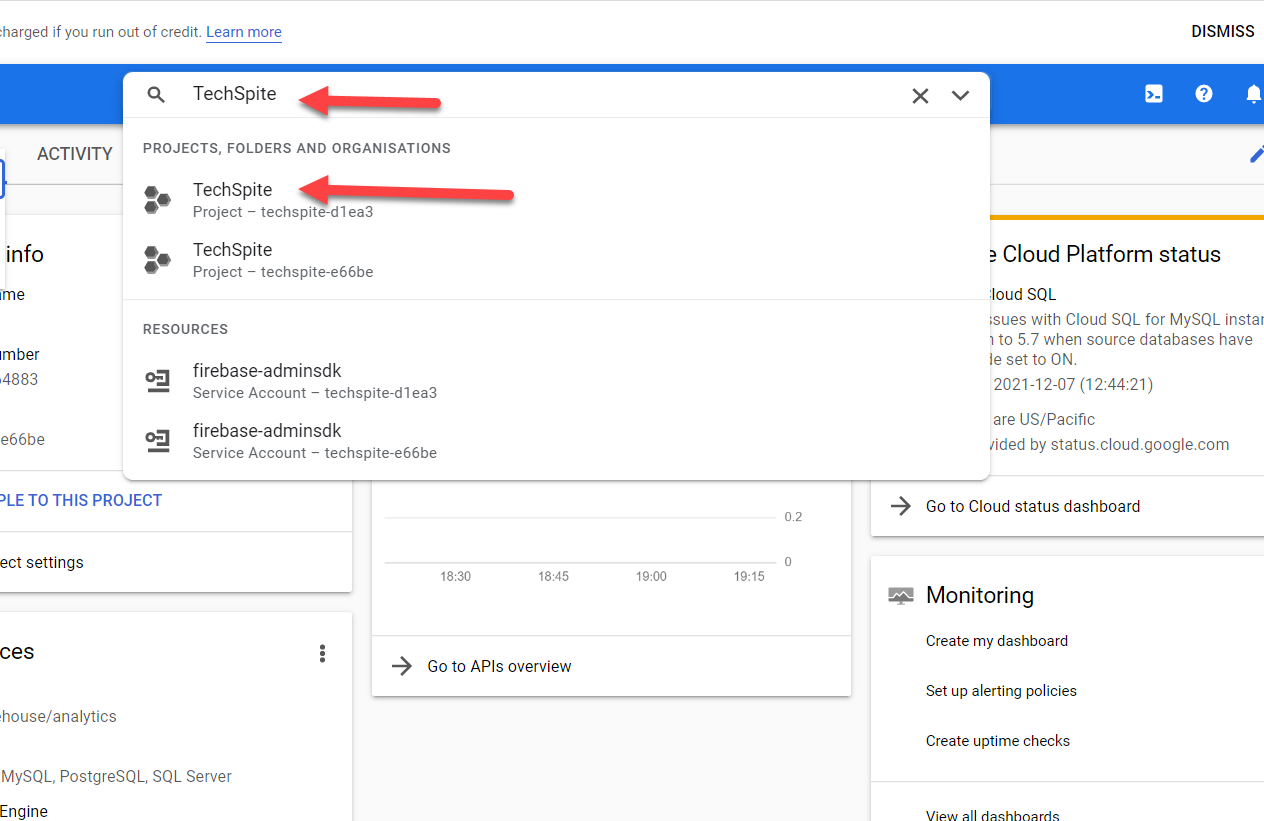This screenshot has width=1264, height=821.
Task: Open firebase-adminsdk service account for techspite-d1ea3
Action: 267,381
